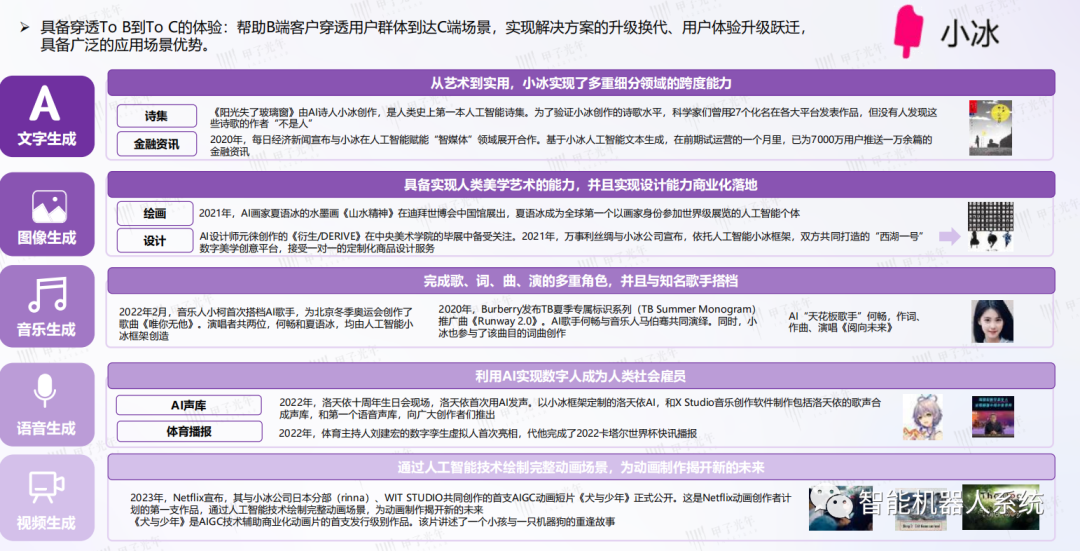Screen dimensions: 1080x551
Task: Click the top bullet text 具备穿透To B到To C的体验
Action: pos(423,36)
